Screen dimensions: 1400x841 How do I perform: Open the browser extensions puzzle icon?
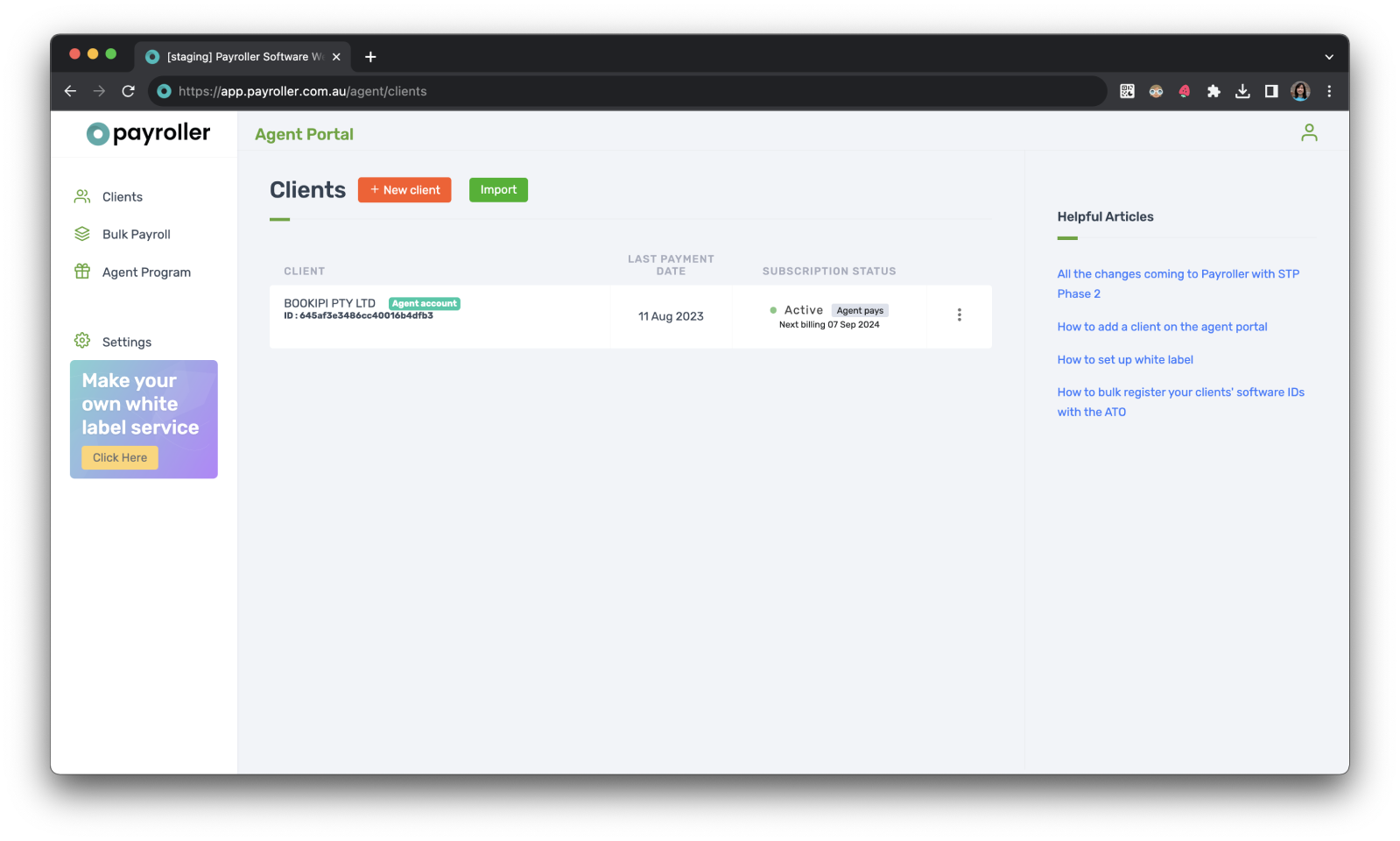coord(1213,91)
